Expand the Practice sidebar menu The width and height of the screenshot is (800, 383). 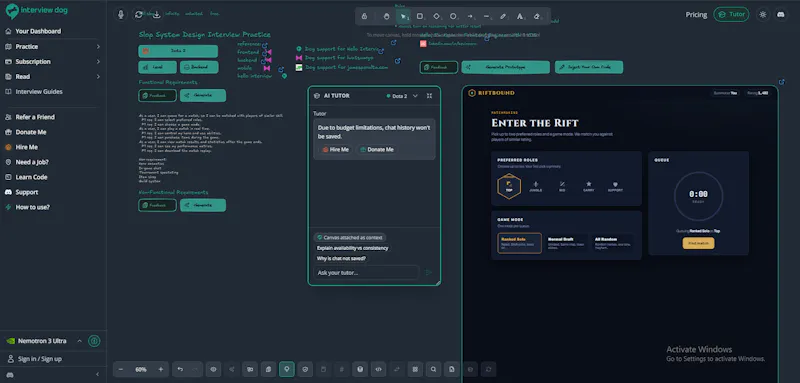pos(53,46)
